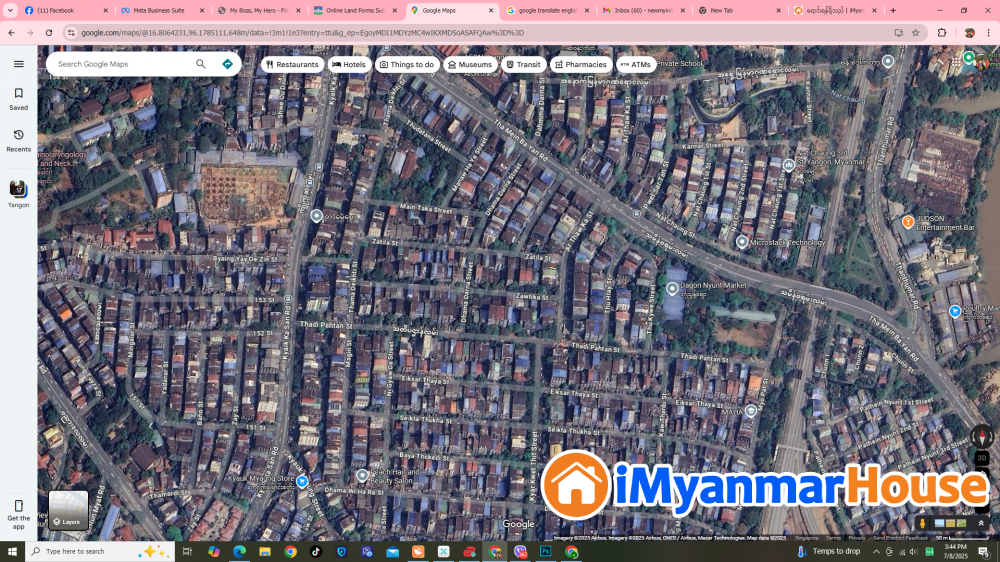Click the MAHA shield pin
This screenshot has height=562, width=1000.
(751, 411)
